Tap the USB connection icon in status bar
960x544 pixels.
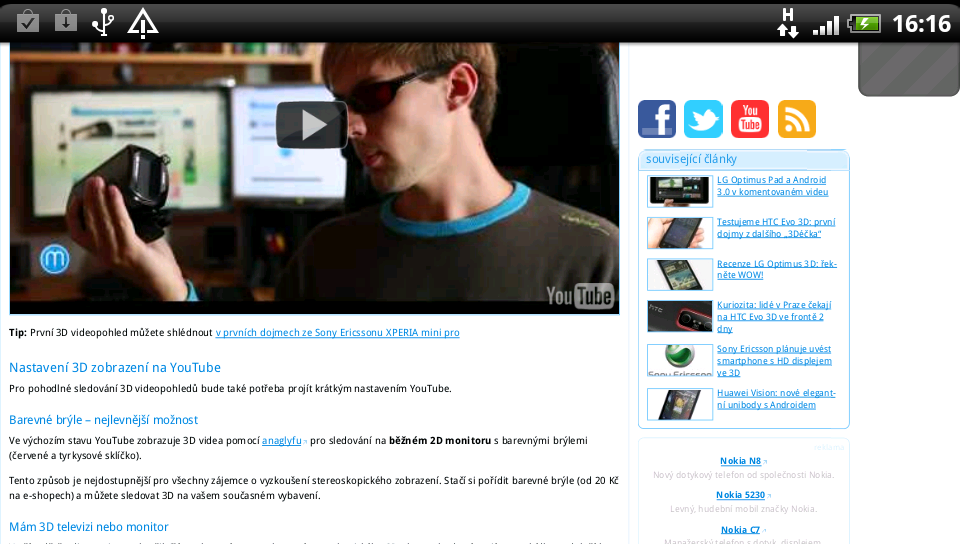(102, 21)
